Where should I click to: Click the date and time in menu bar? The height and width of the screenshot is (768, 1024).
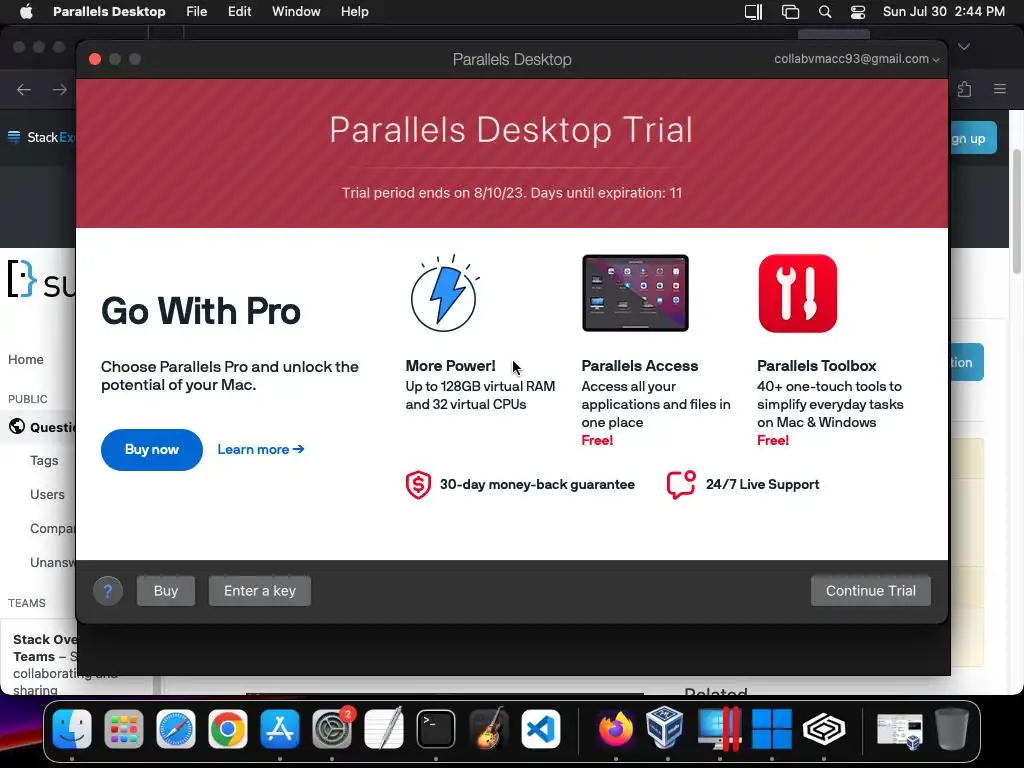tap(944, 12)
